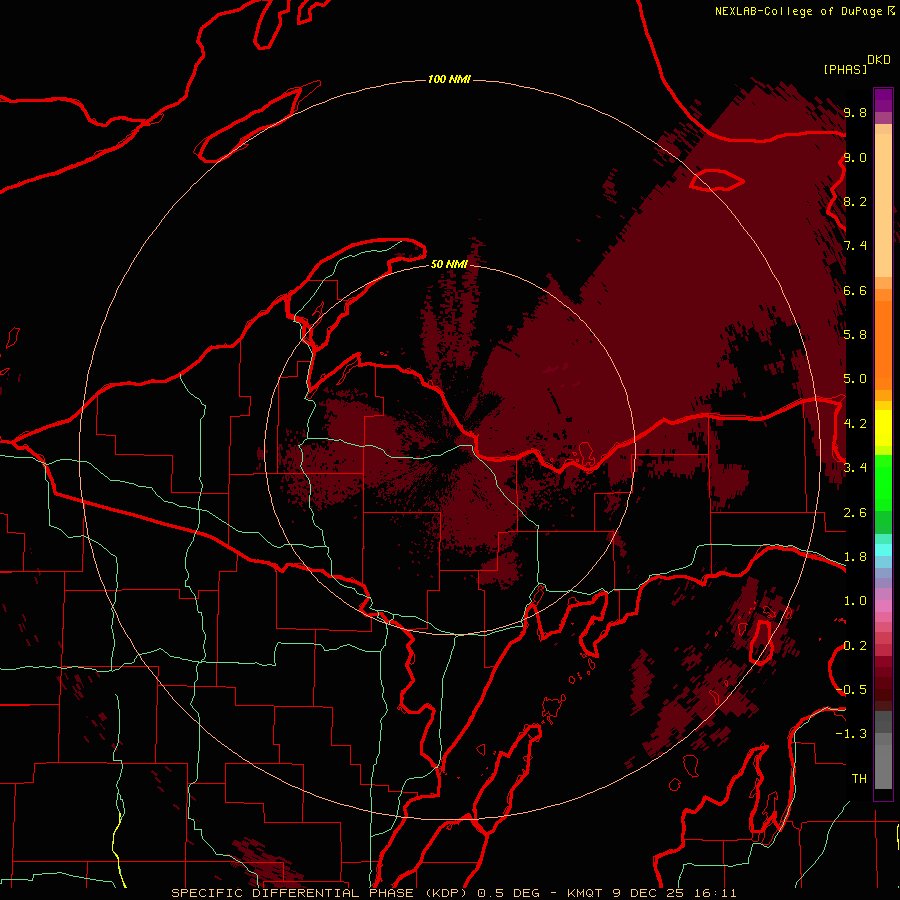Click the 4.2 value on the color scale

pos(855,424)
